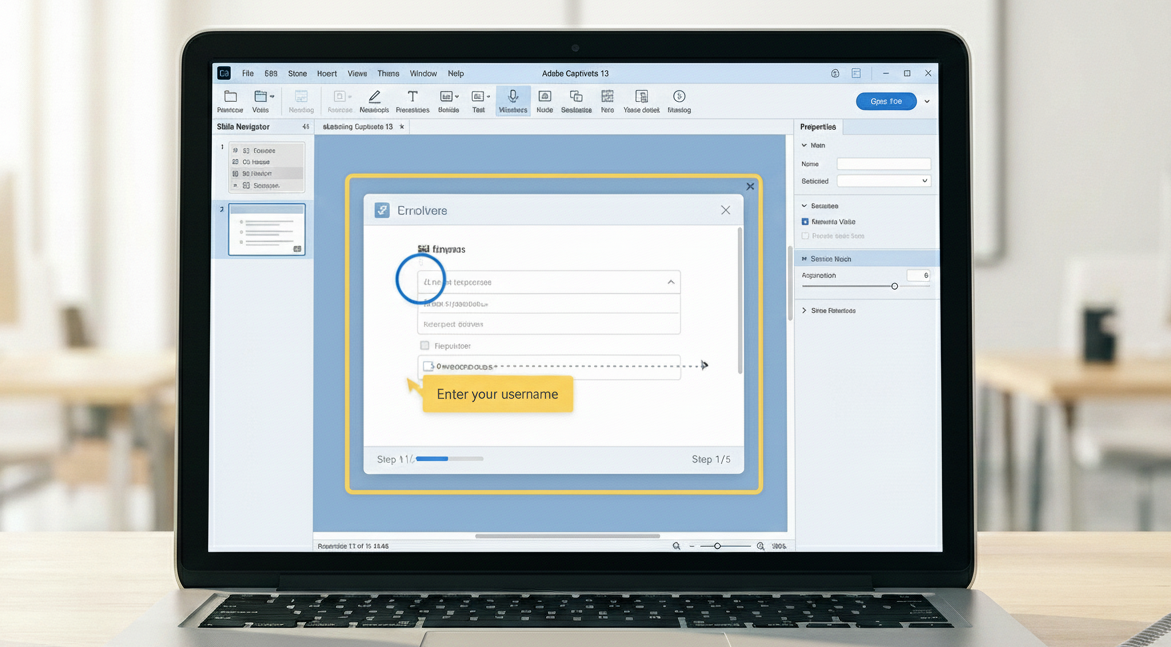Tick the checkbox above the username field
The width and height of the screenshot is (1171, 647).
425,346
